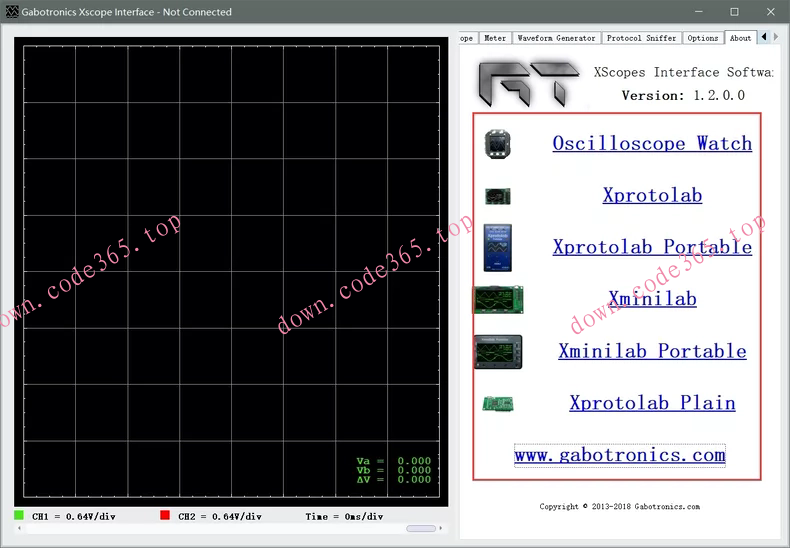The width and height of the screenshot is (790, 548).
Task: Minimize the Xscope Interface window
Action: [698, 12]
